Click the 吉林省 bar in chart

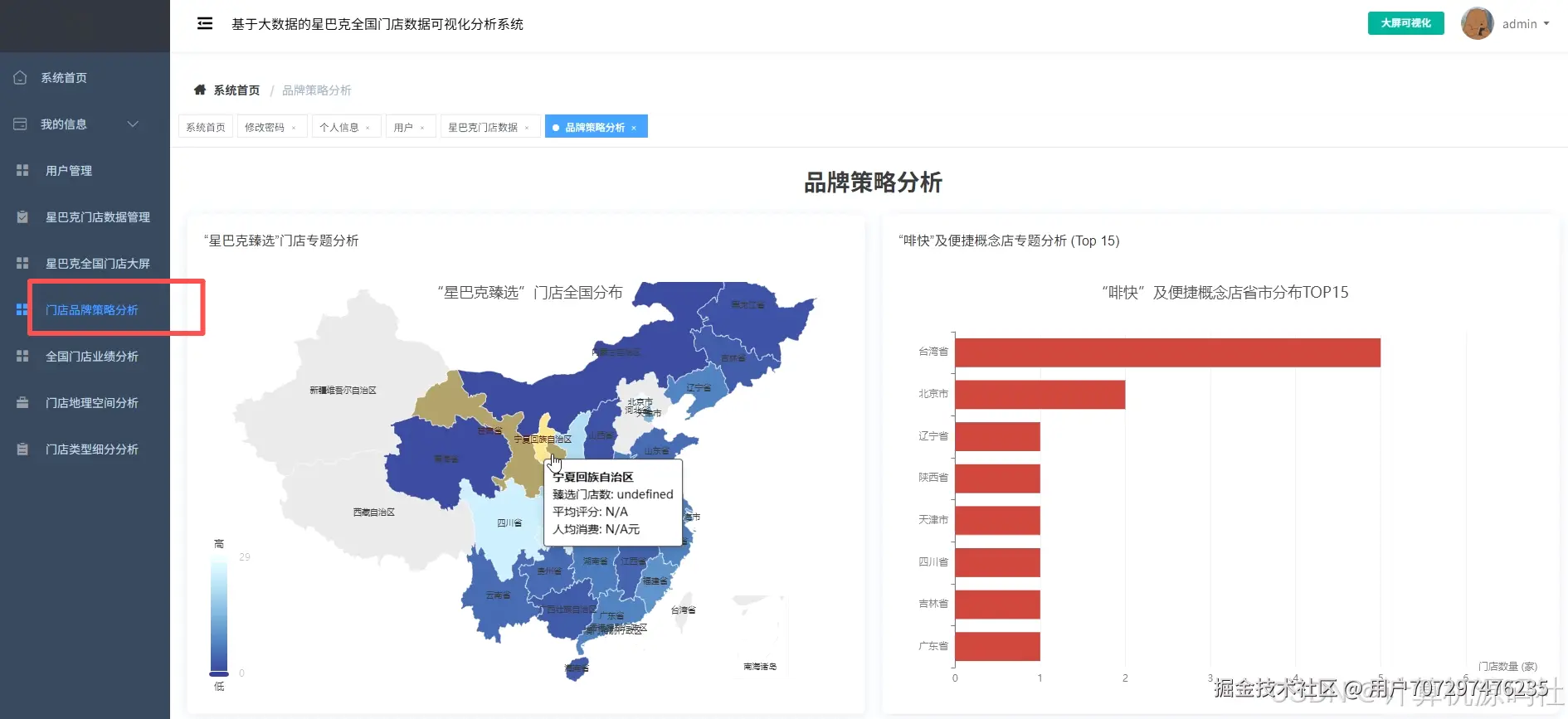(x=998, y=605)
